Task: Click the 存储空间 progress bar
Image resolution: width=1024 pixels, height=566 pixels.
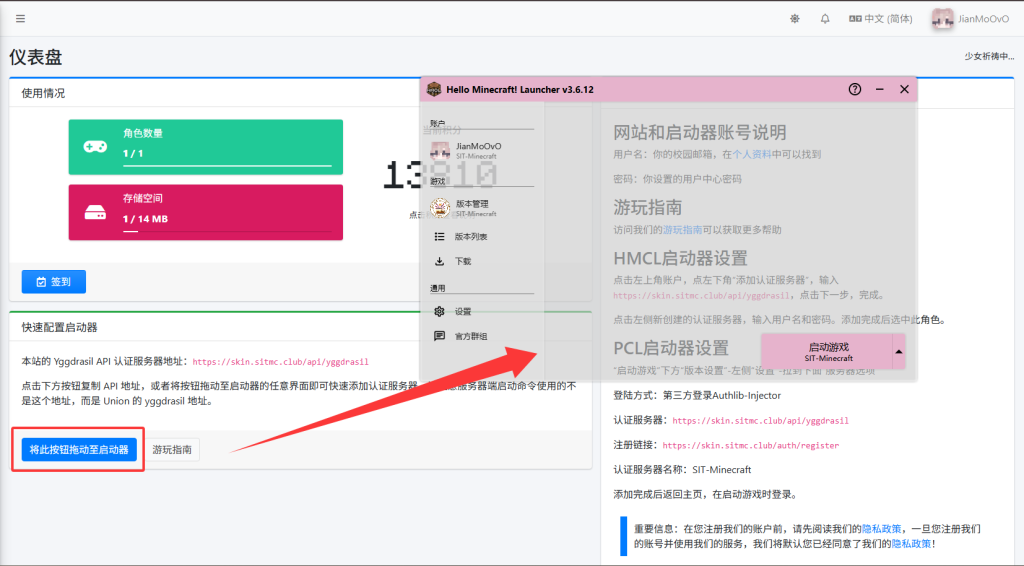Action: pyautogui.click(x=227, y=231)
